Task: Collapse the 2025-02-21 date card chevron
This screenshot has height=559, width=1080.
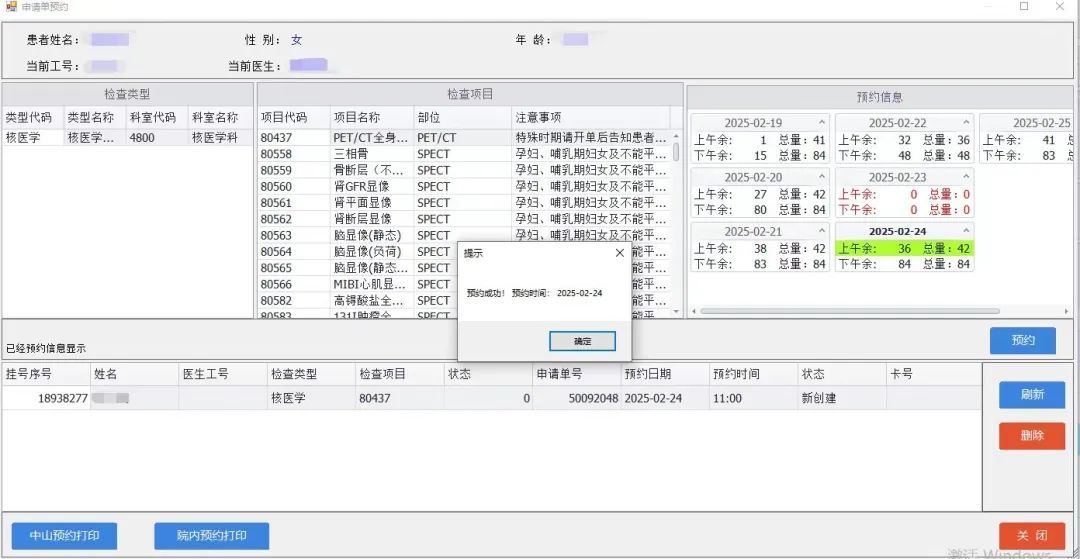Action: coord(822,231)
